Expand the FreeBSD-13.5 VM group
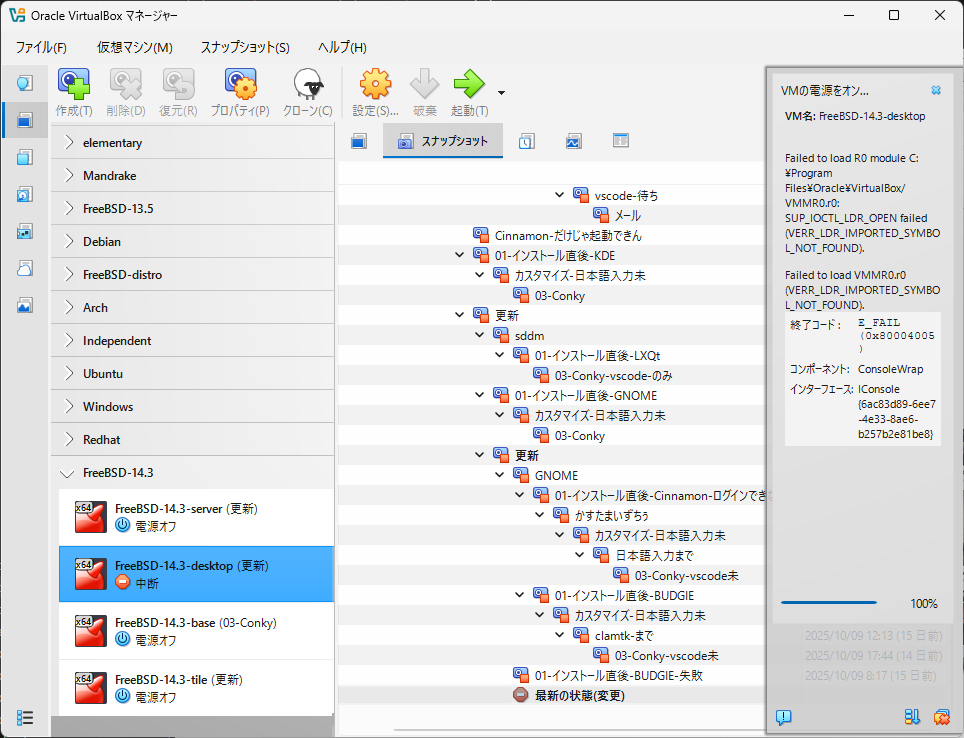Screen dimensions: 964x738 point(68,208)
